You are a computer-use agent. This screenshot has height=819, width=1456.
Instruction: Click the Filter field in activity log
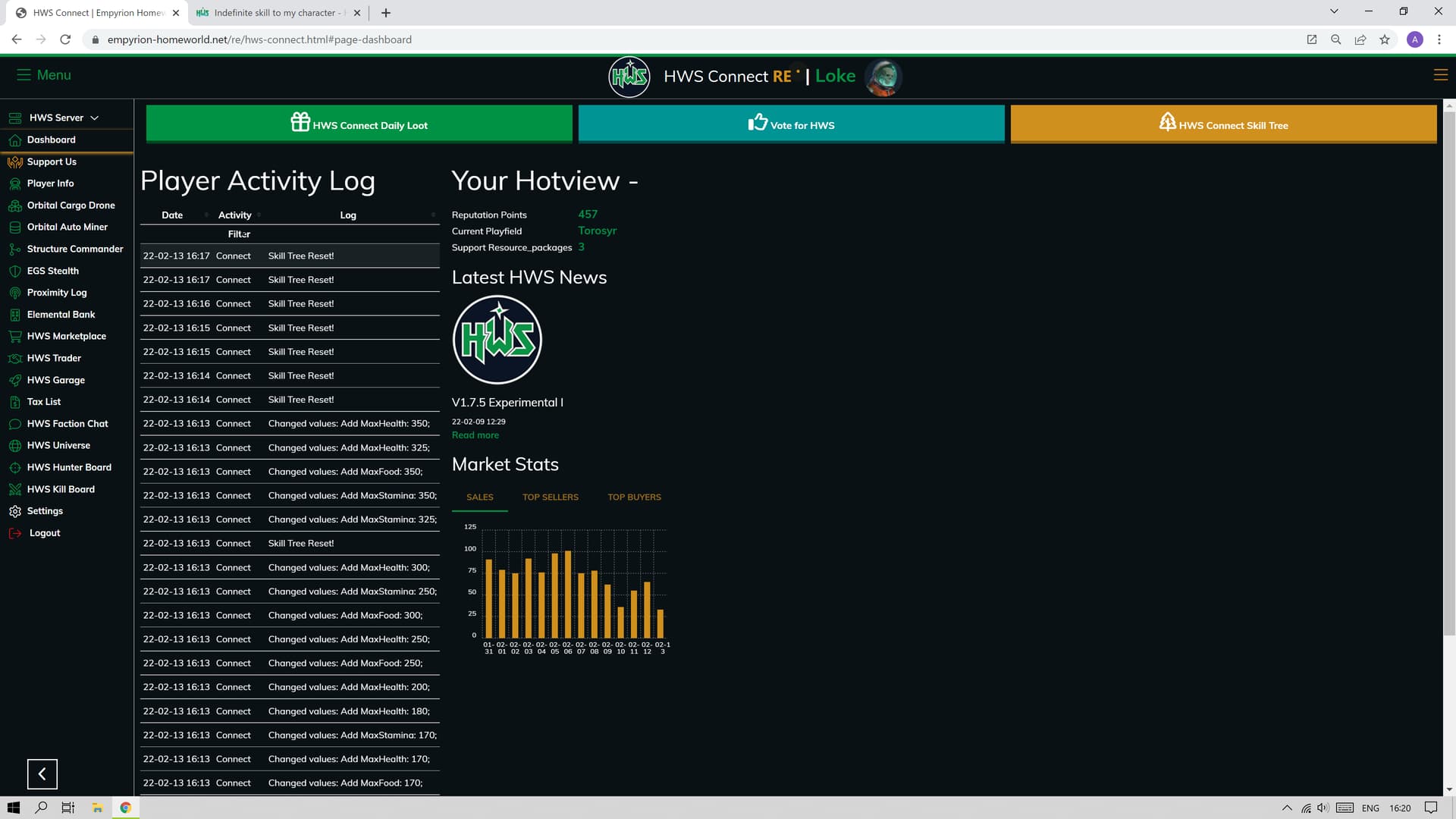(239, 234)
